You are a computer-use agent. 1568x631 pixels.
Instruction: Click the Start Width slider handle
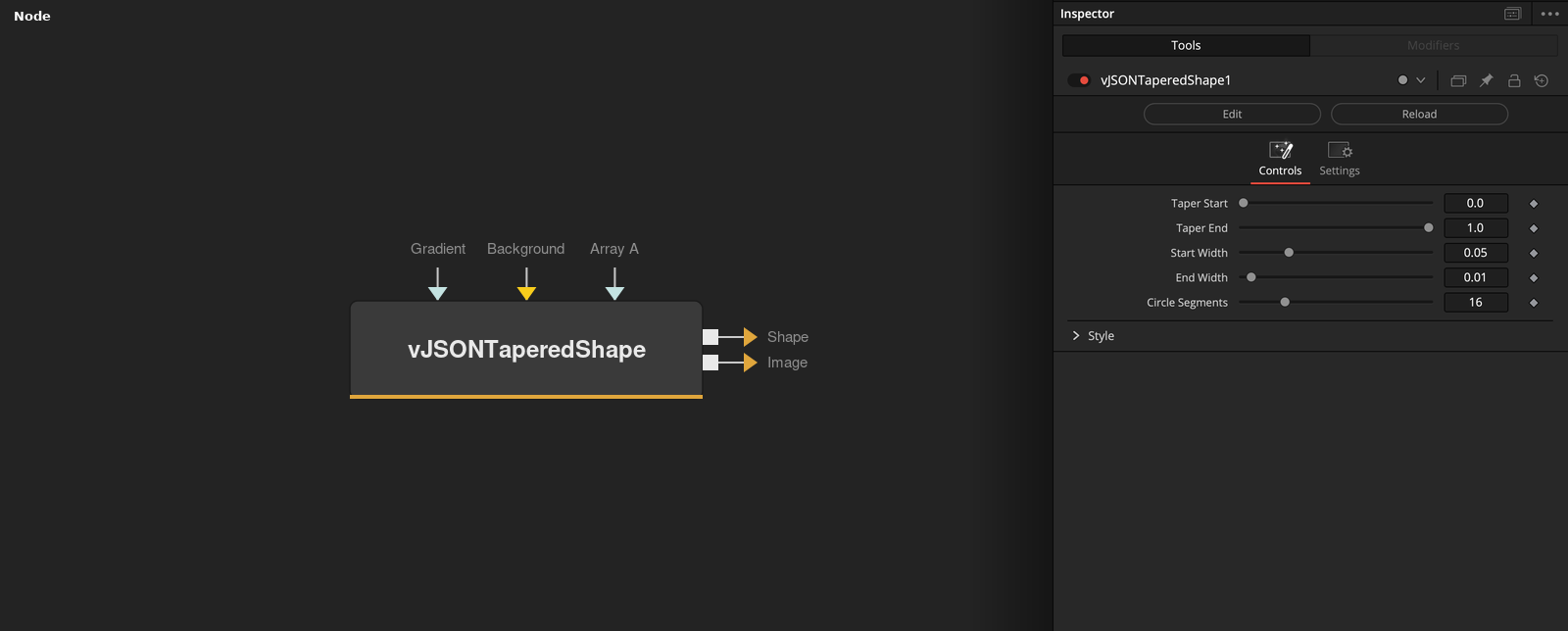pyautogui.click(x=1289, y=253)
